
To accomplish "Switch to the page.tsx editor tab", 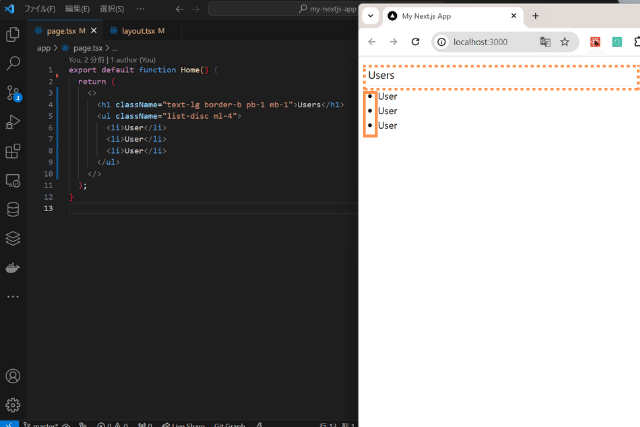I will 66,31.
